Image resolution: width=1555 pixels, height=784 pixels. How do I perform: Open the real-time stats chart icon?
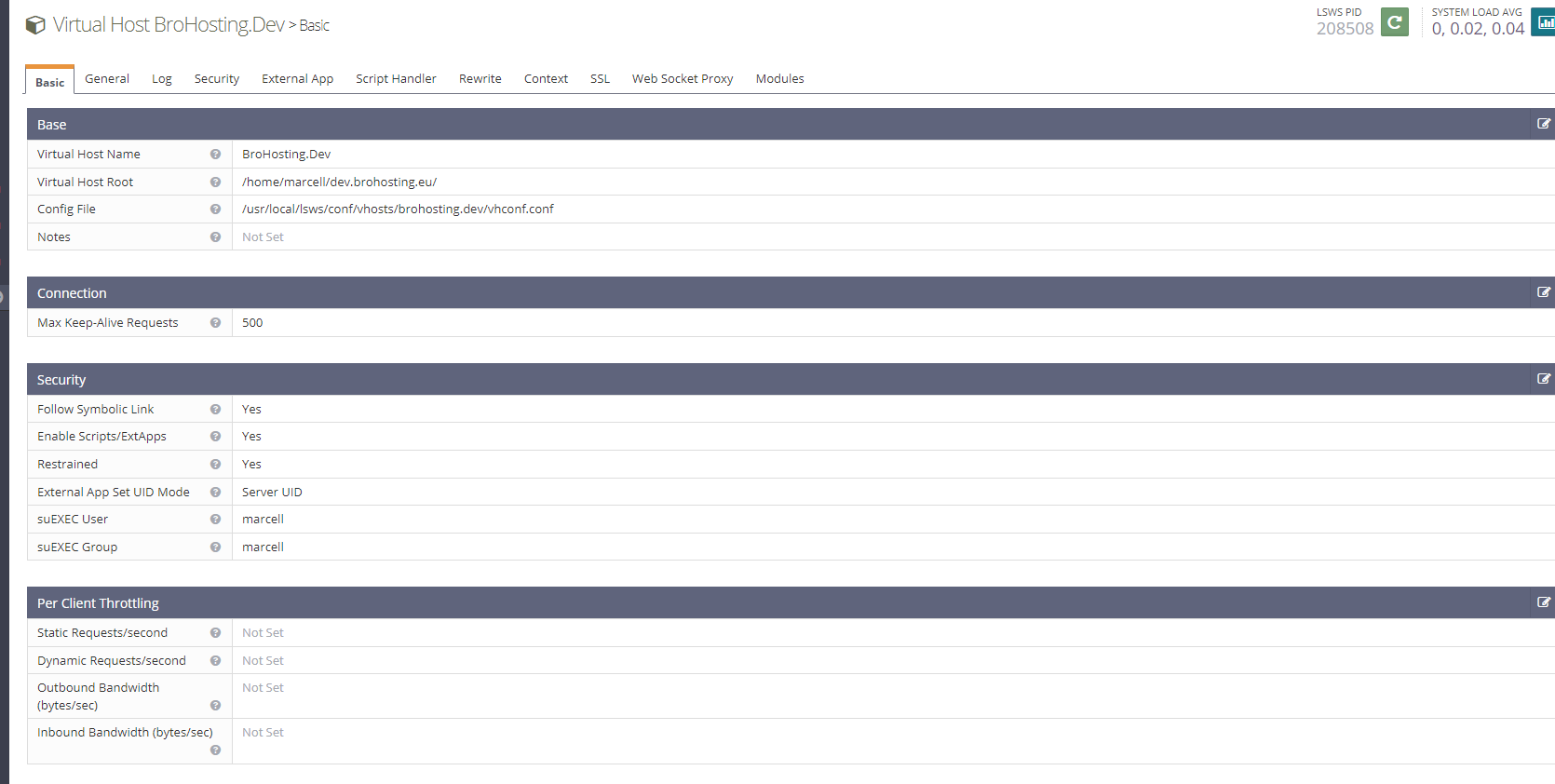(1544, 22)
